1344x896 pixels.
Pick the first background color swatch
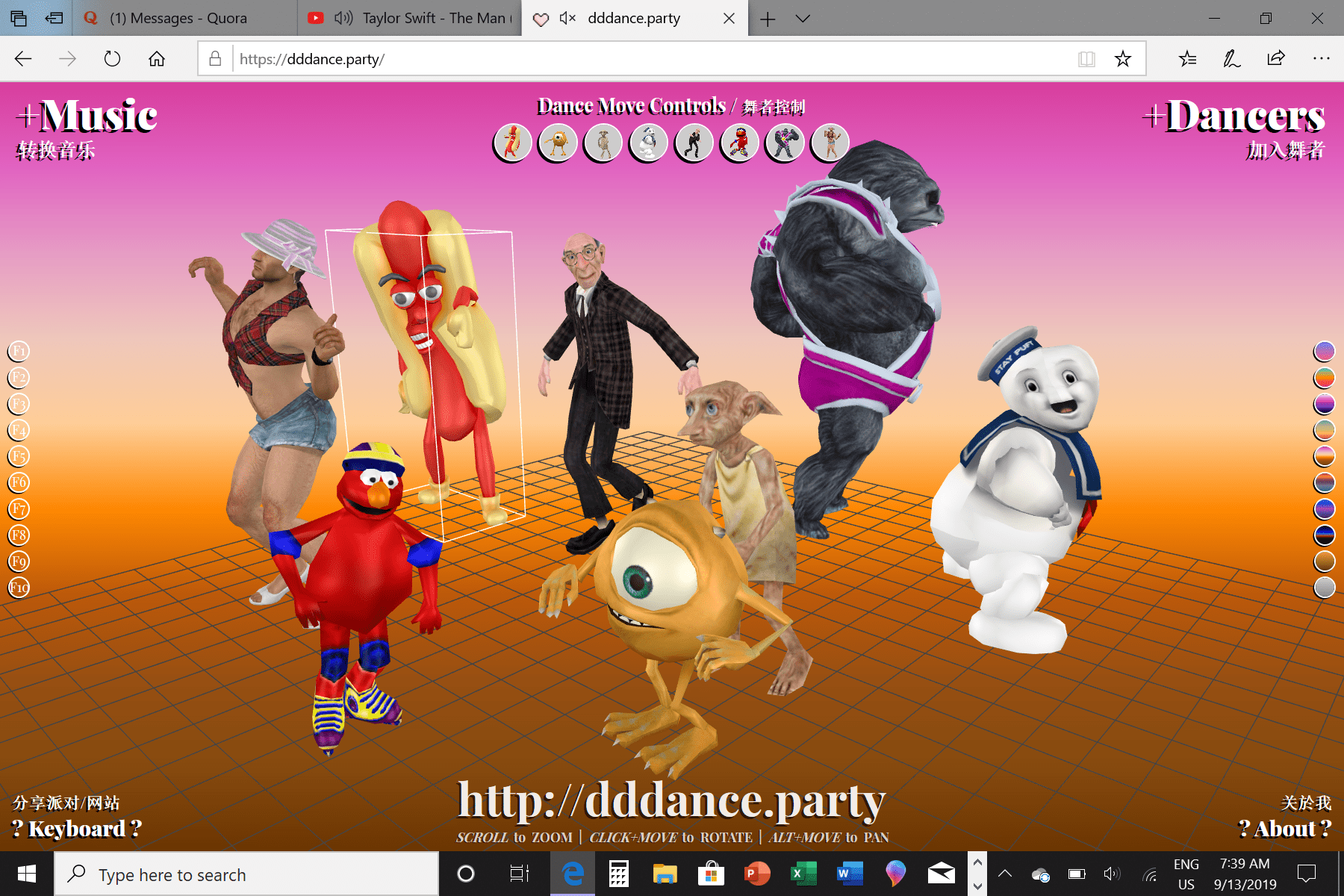(1325, 351)
